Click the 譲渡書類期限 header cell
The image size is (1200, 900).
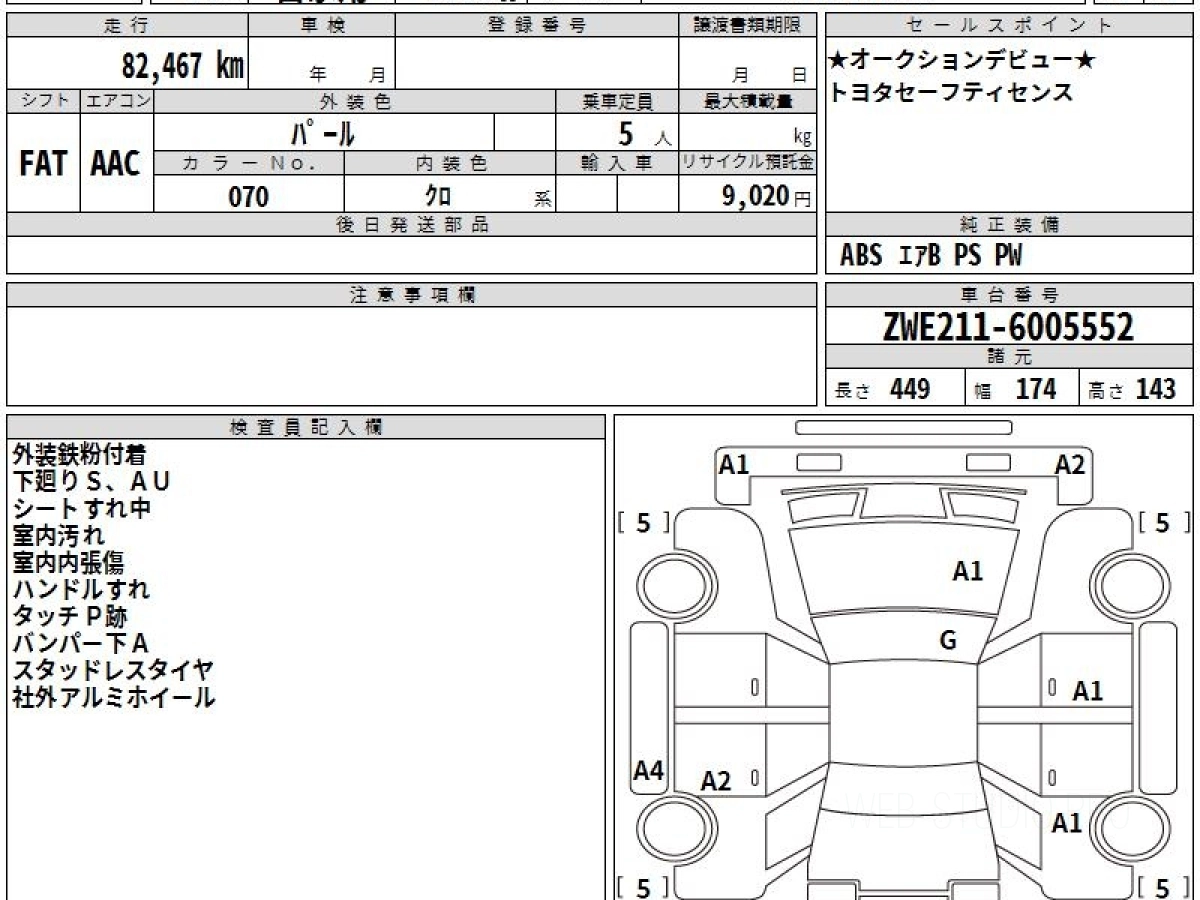click(748, 26)
